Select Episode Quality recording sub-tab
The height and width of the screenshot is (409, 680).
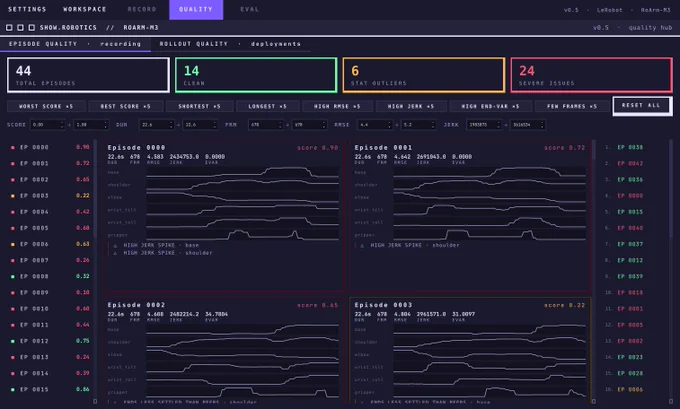click(x=75, y=44)
